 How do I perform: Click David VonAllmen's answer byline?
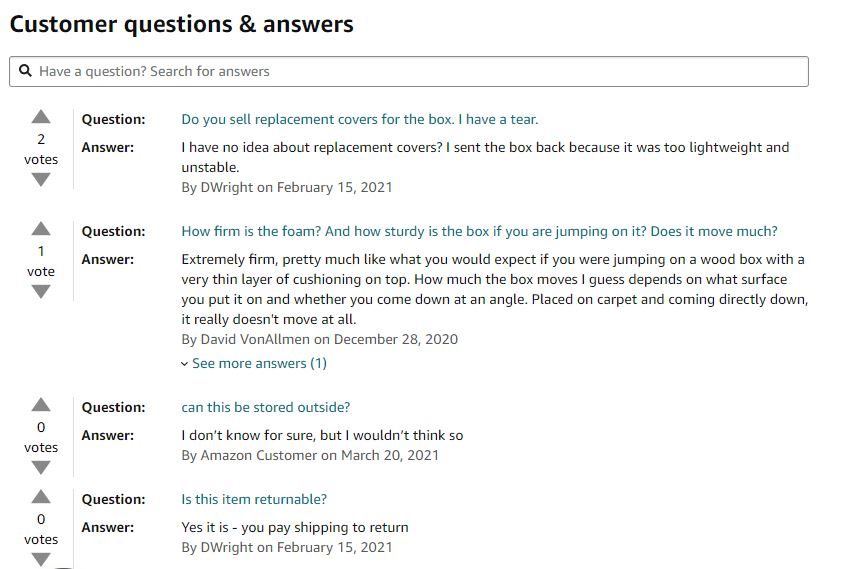pyautogui.click(x=319, y=339)
